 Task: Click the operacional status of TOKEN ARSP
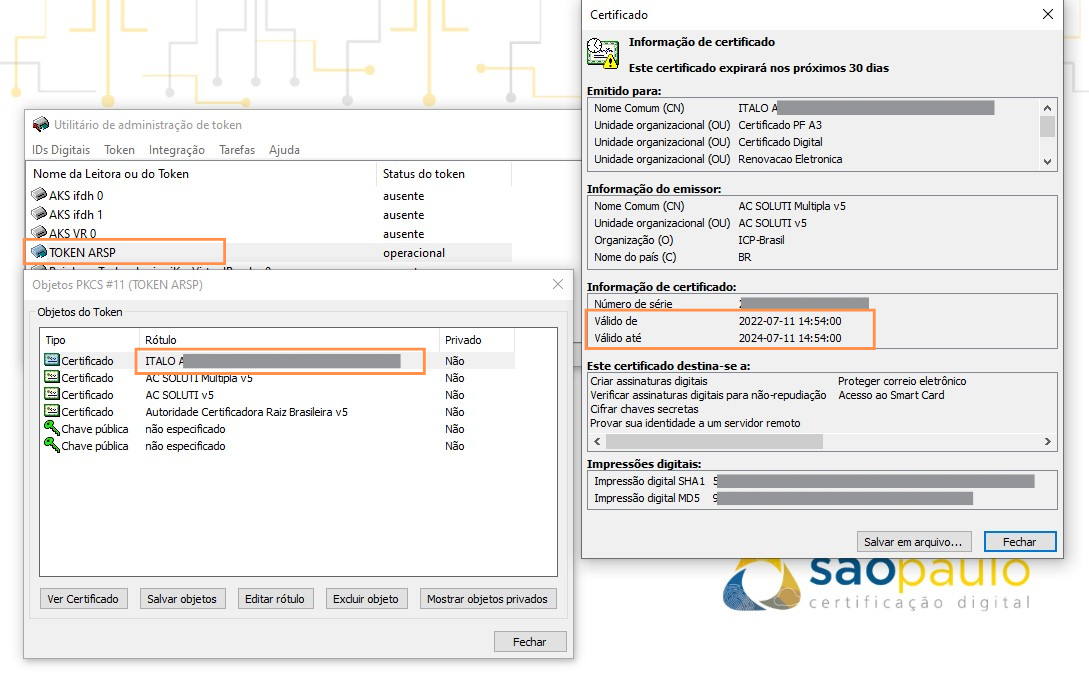(414, 253)
